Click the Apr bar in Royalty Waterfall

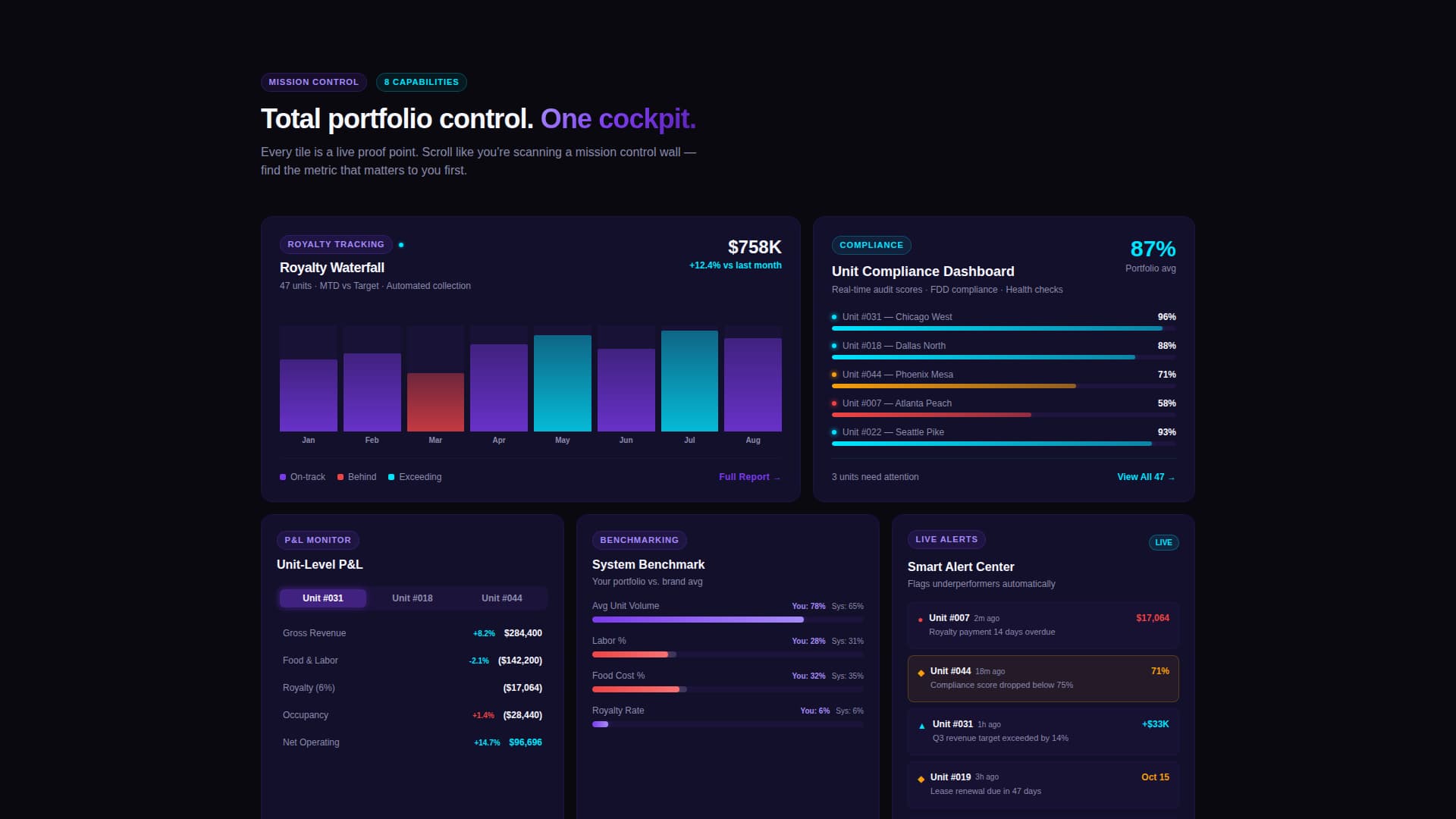tap(499, 388)
